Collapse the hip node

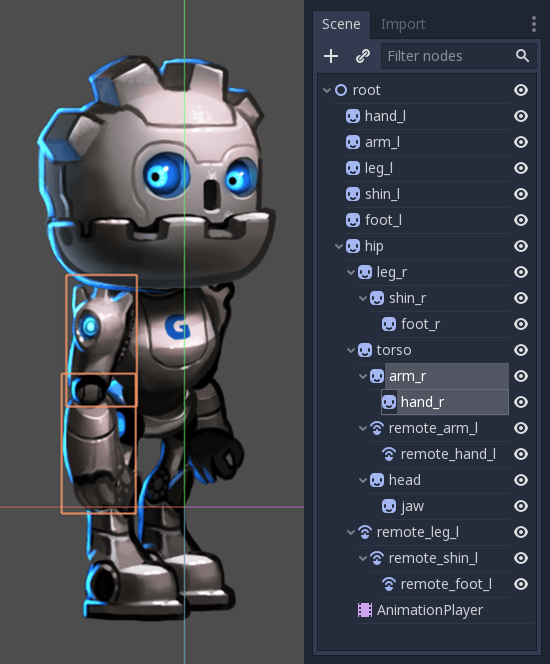coord(339,246)
